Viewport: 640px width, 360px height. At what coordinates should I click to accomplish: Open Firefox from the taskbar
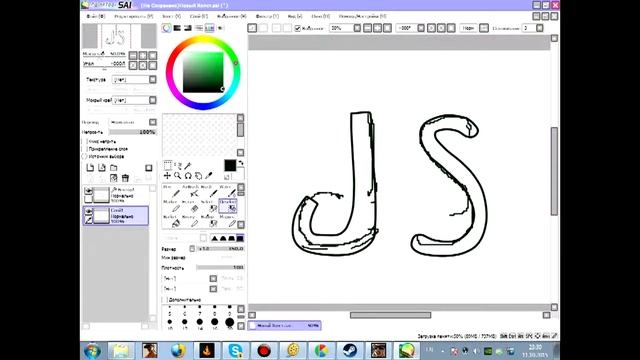pos(178,351)
